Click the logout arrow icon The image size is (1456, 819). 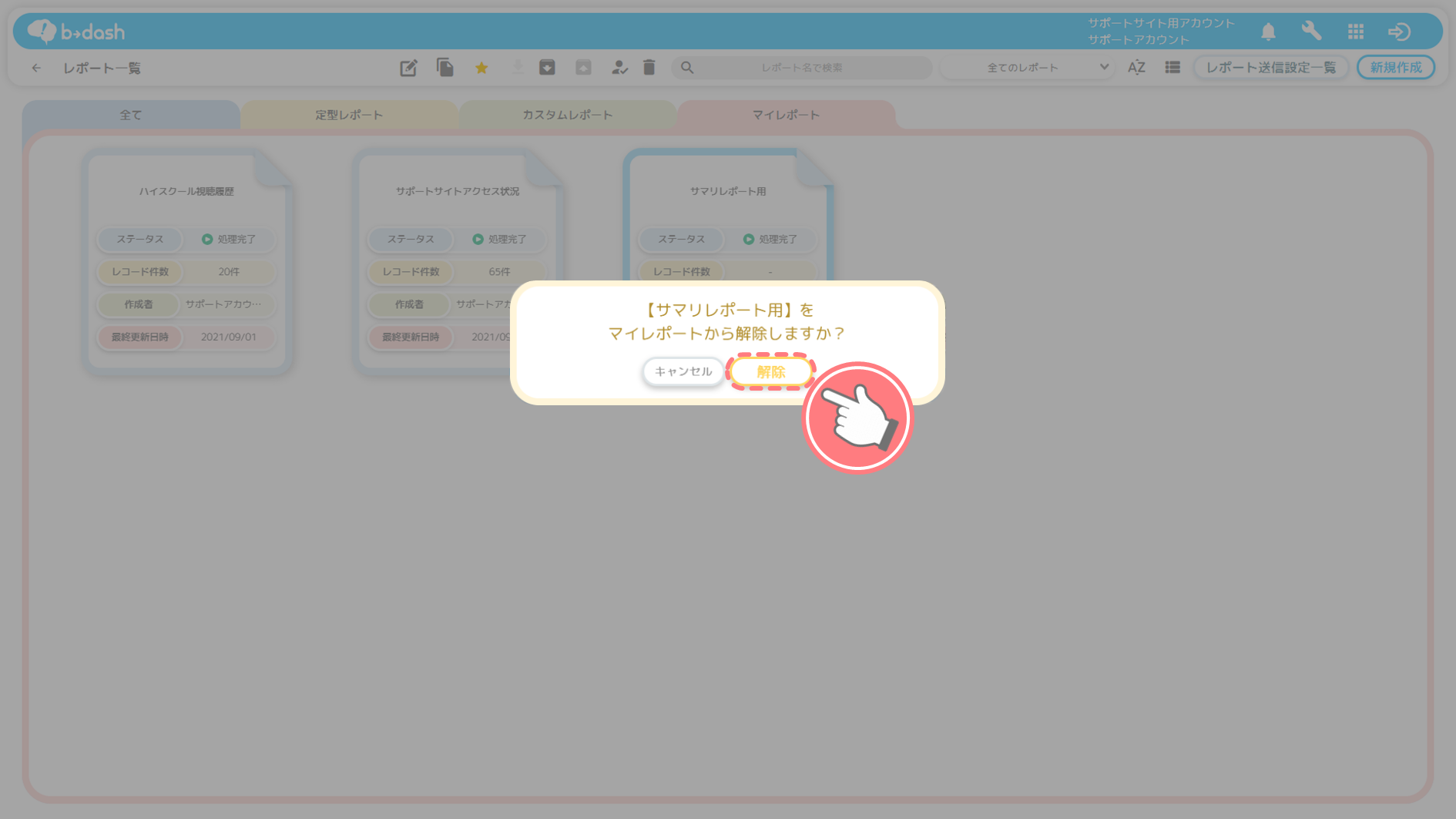coord(1399,32)
